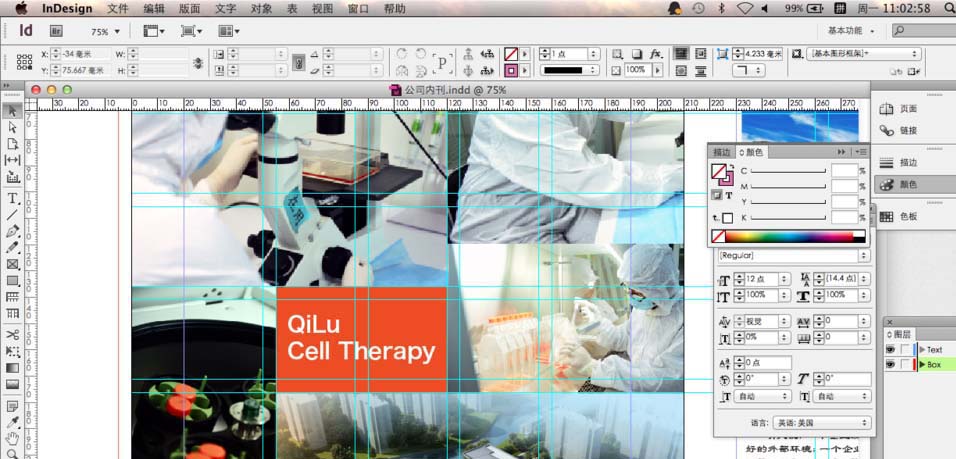Select the Page tool

(x=12, y=144)
